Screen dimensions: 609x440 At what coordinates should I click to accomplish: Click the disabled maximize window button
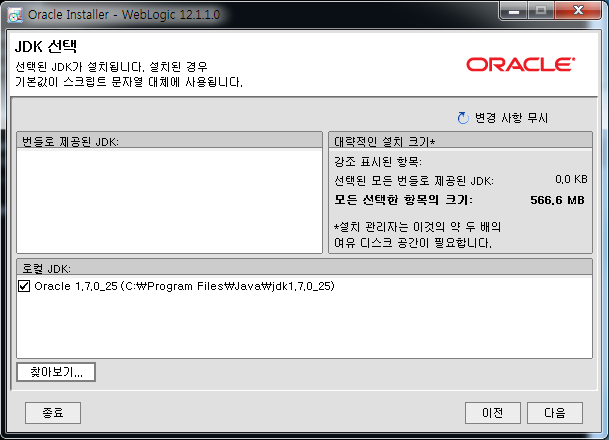(541, 11)
